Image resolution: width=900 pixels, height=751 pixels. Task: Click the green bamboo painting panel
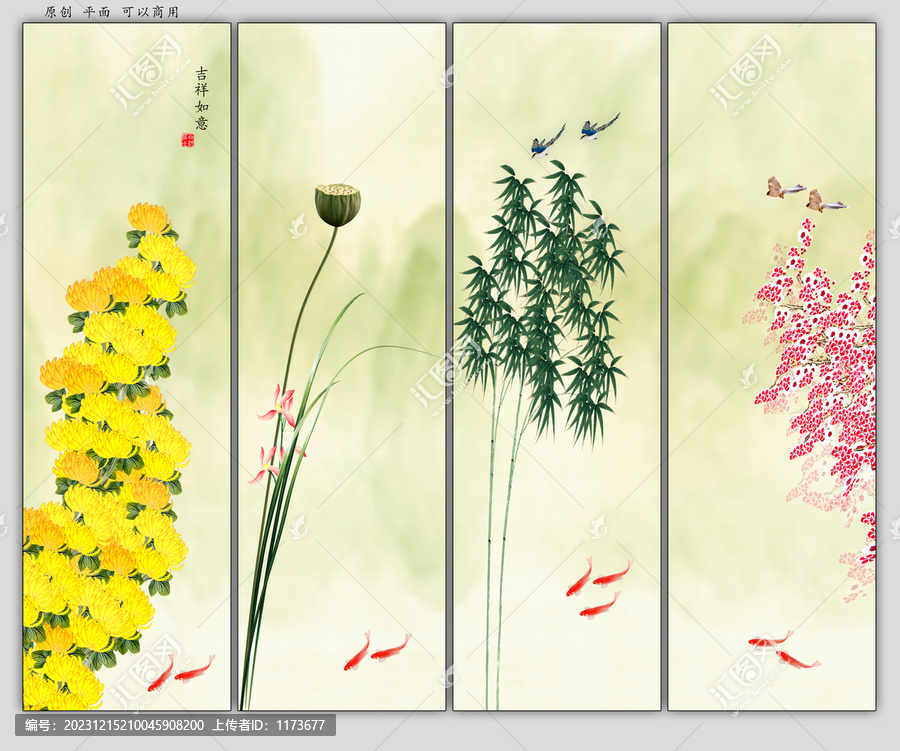coord(557,366)
